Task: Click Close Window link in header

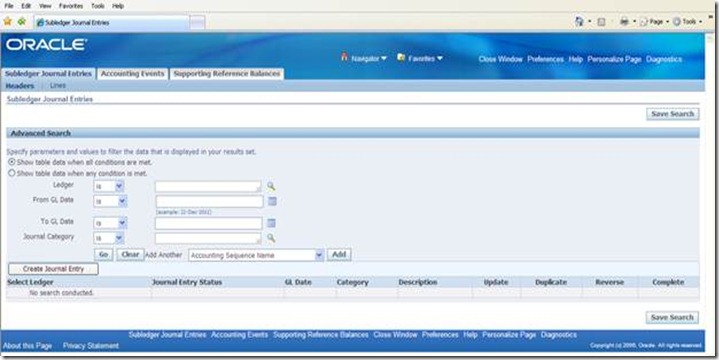Action: pos(500,59)
